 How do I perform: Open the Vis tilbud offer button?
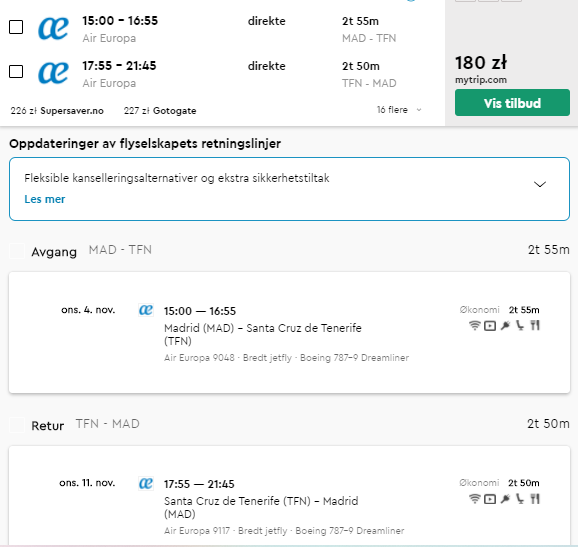(512, 103)
